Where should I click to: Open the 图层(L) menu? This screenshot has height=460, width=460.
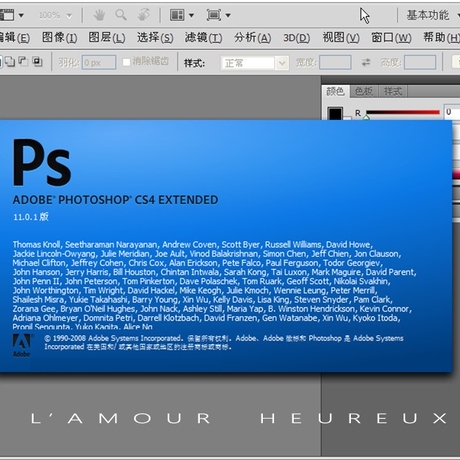click(107, 38)
